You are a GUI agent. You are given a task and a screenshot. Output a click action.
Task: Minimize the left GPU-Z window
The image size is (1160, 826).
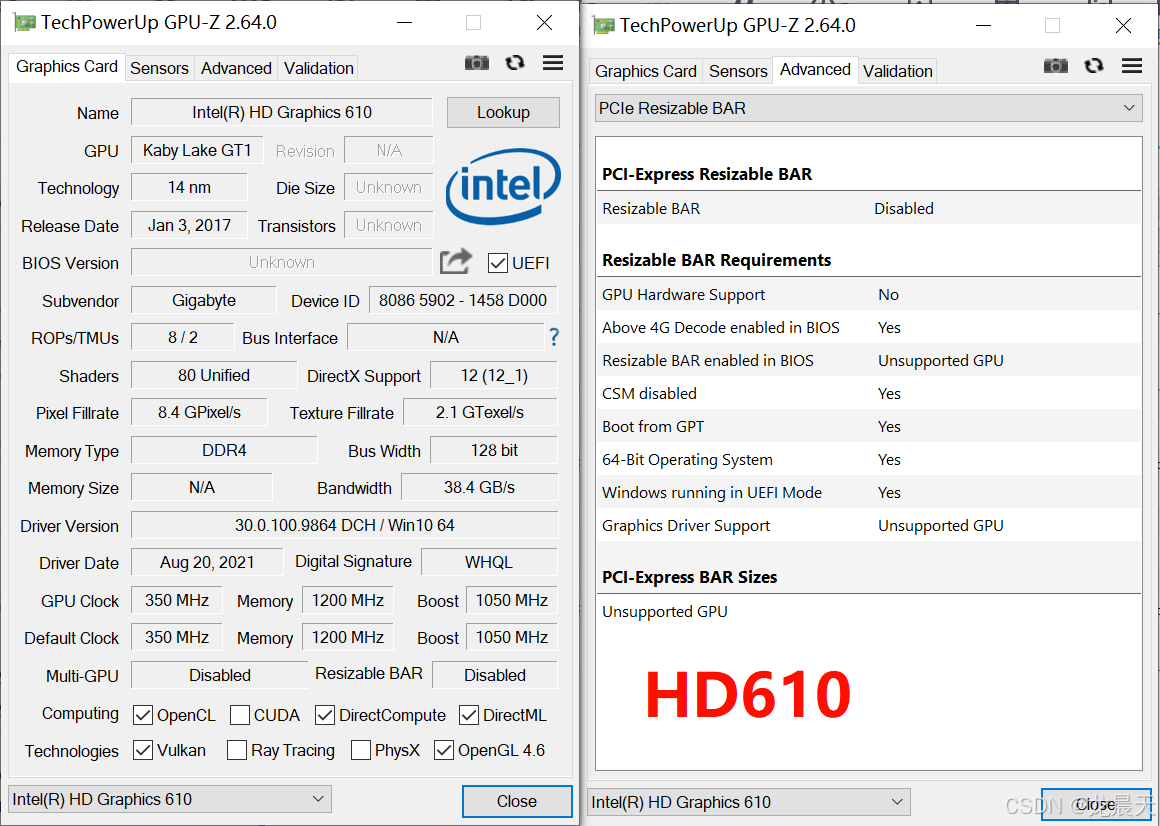404,23
